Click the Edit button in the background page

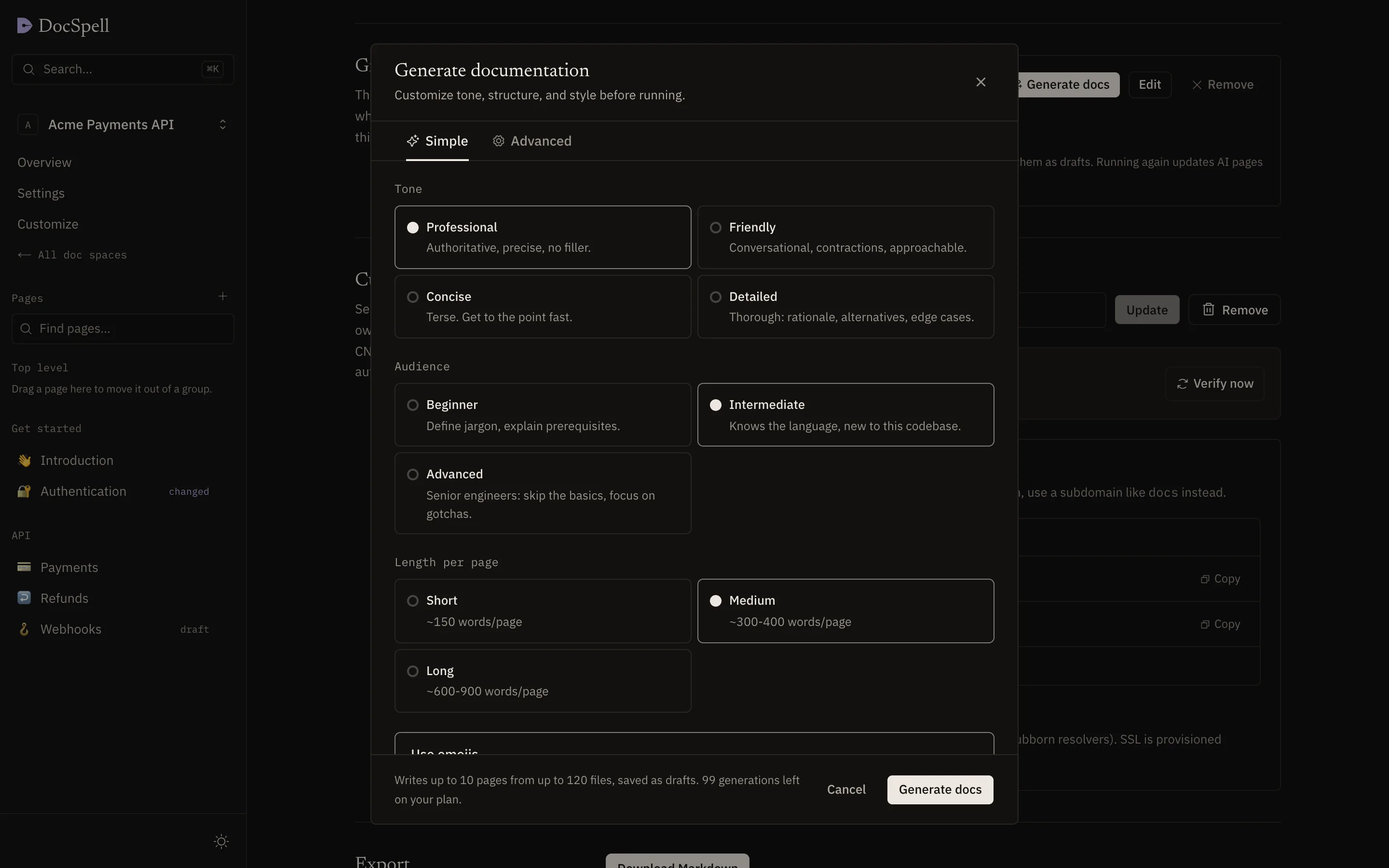[1150, 85]
